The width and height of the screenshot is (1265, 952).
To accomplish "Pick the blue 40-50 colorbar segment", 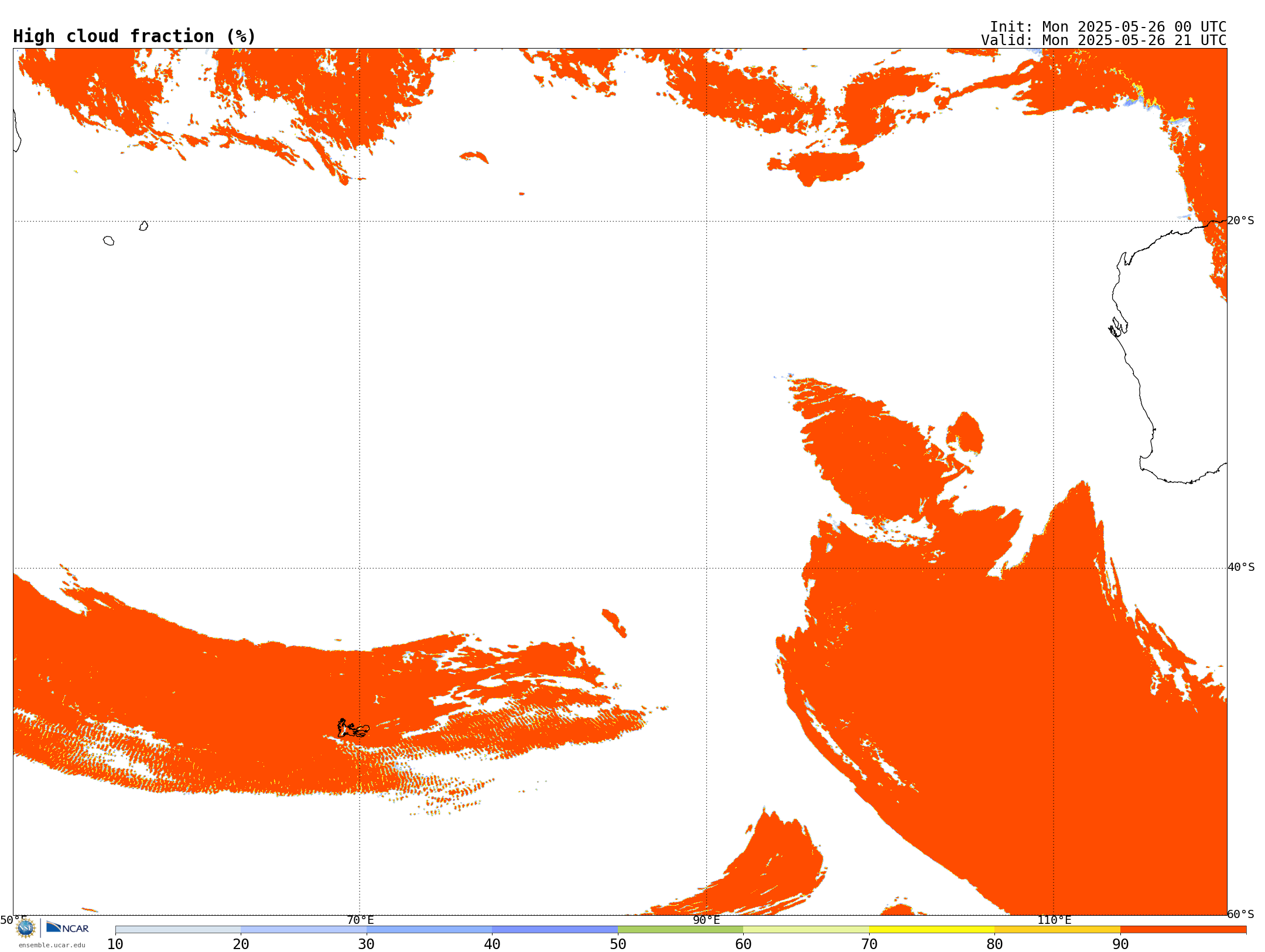I will (x=555, y=930).
